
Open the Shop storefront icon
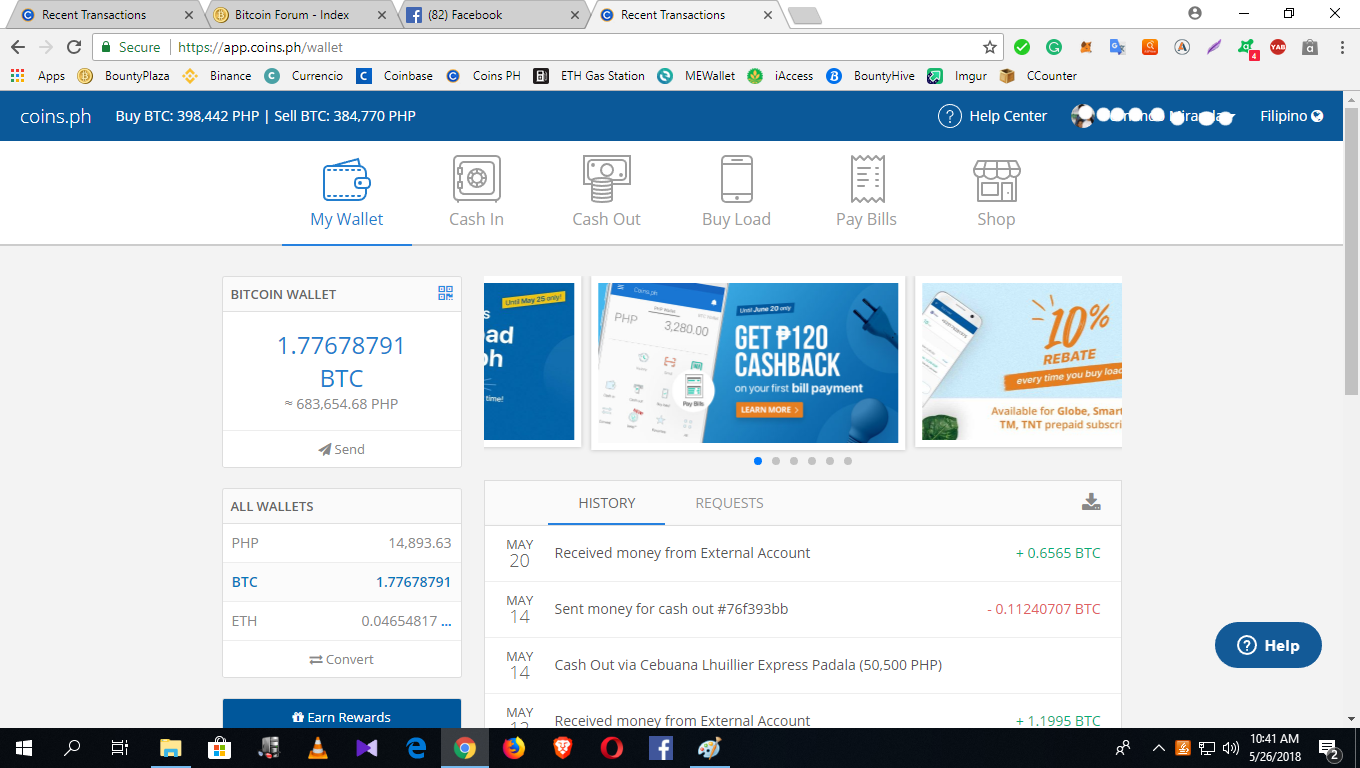tap(996, 181)
